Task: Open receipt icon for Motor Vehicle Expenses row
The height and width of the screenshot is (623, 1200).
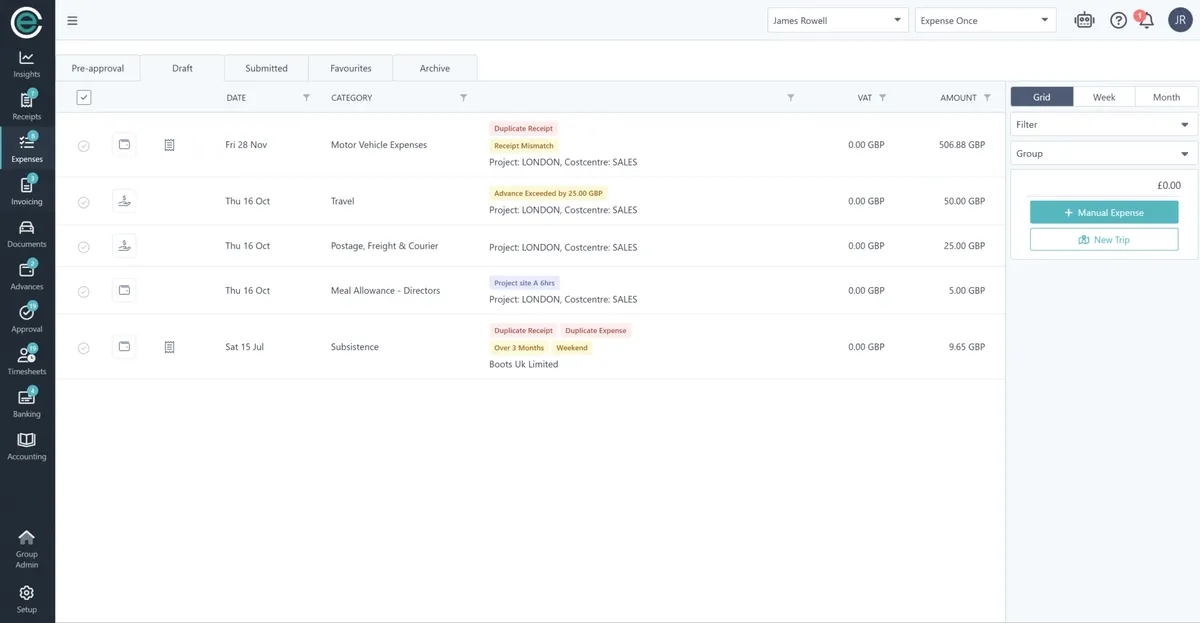Action: [x=169, y=145]
